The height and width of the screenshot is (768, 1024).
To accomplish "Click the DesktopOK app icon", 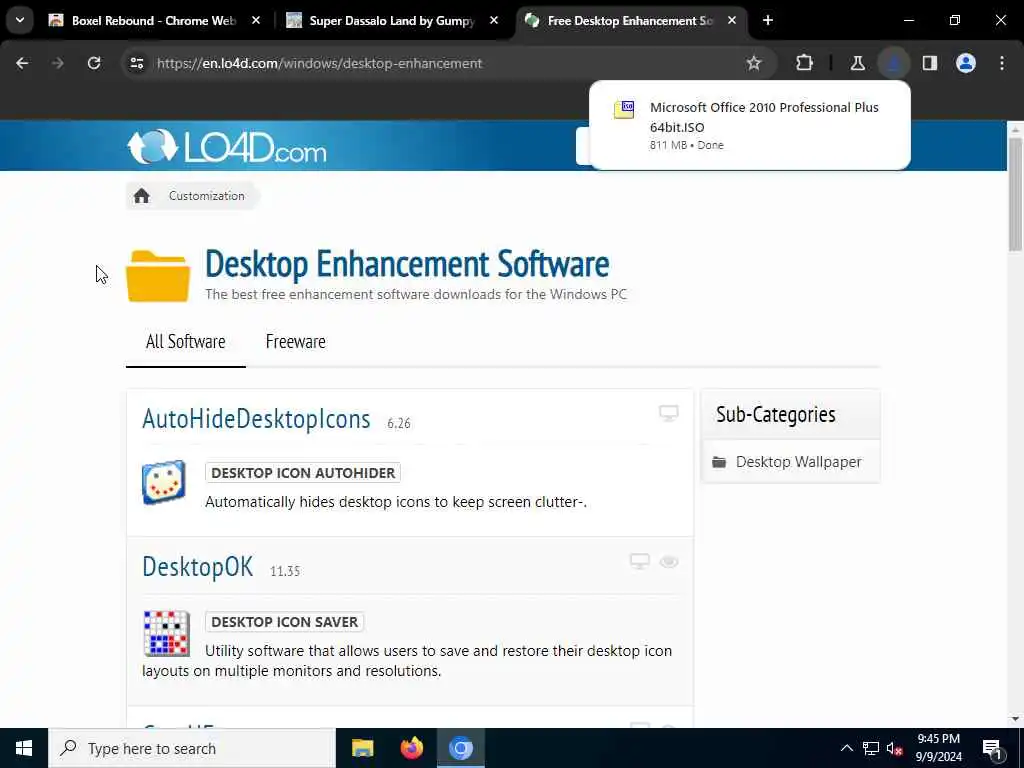I will tap(167, 633).
